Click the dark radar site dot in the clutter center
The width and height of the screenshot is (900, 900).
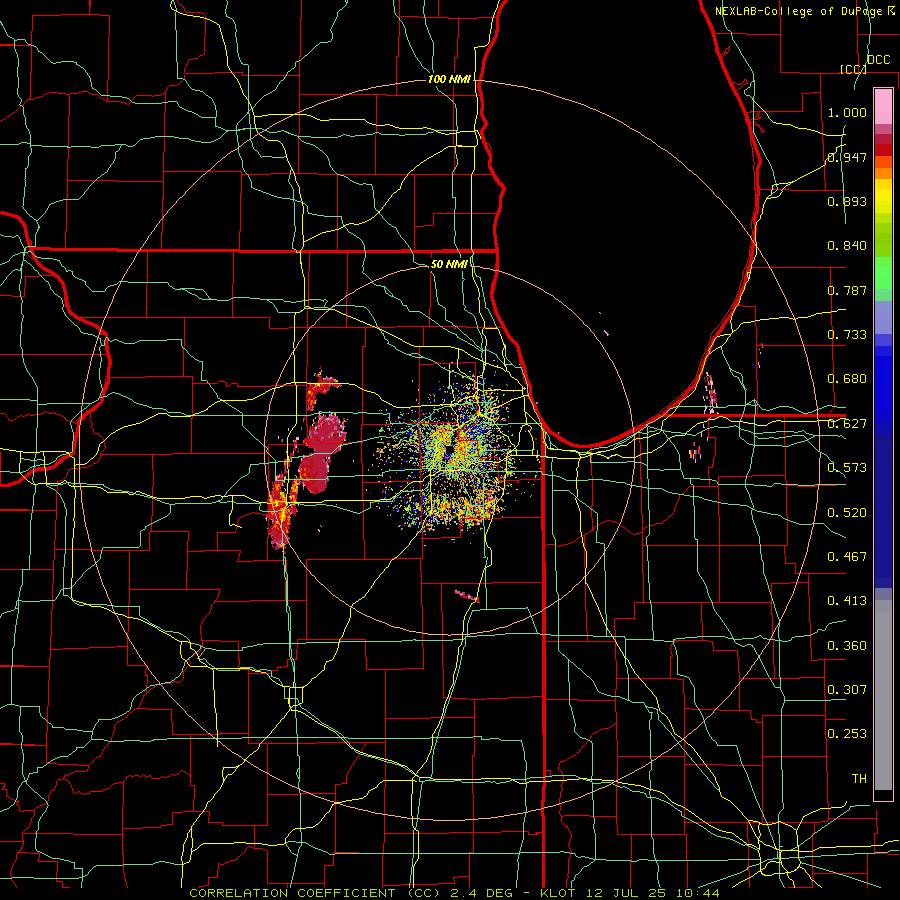point(449,449)
